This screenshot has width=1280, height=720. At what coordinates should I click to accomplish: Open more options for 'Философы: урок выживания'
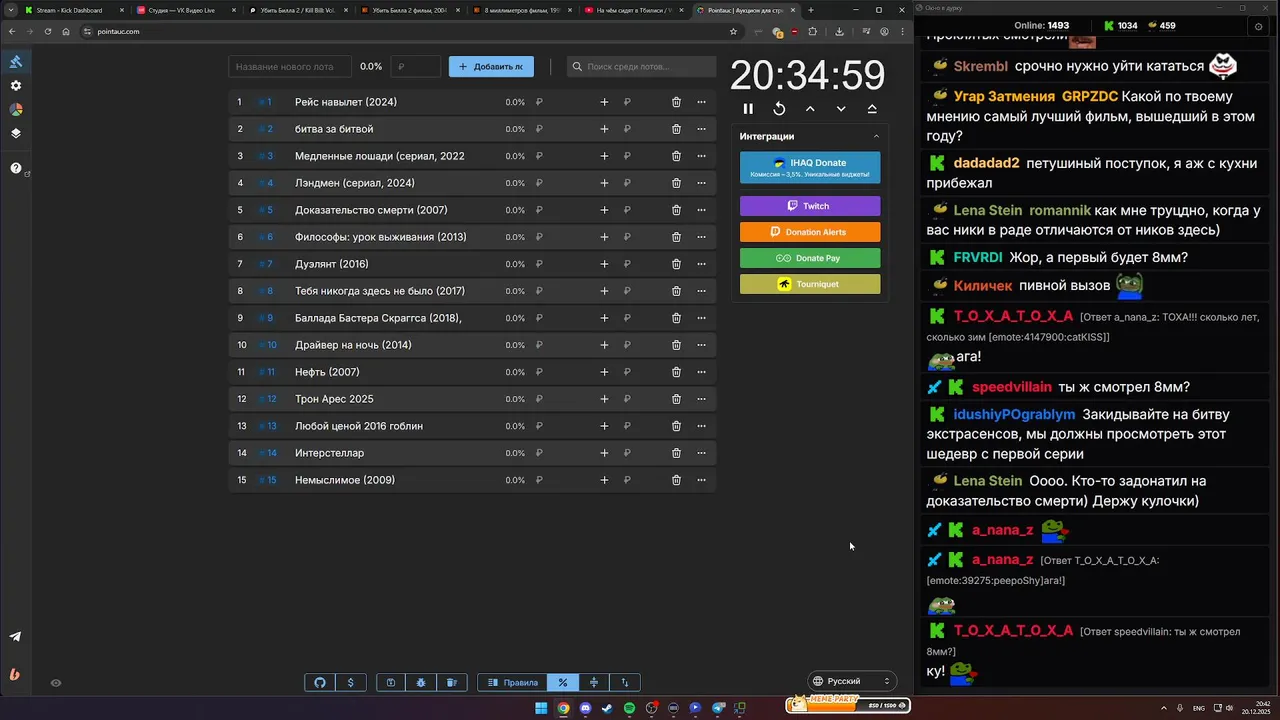(701, 237)
